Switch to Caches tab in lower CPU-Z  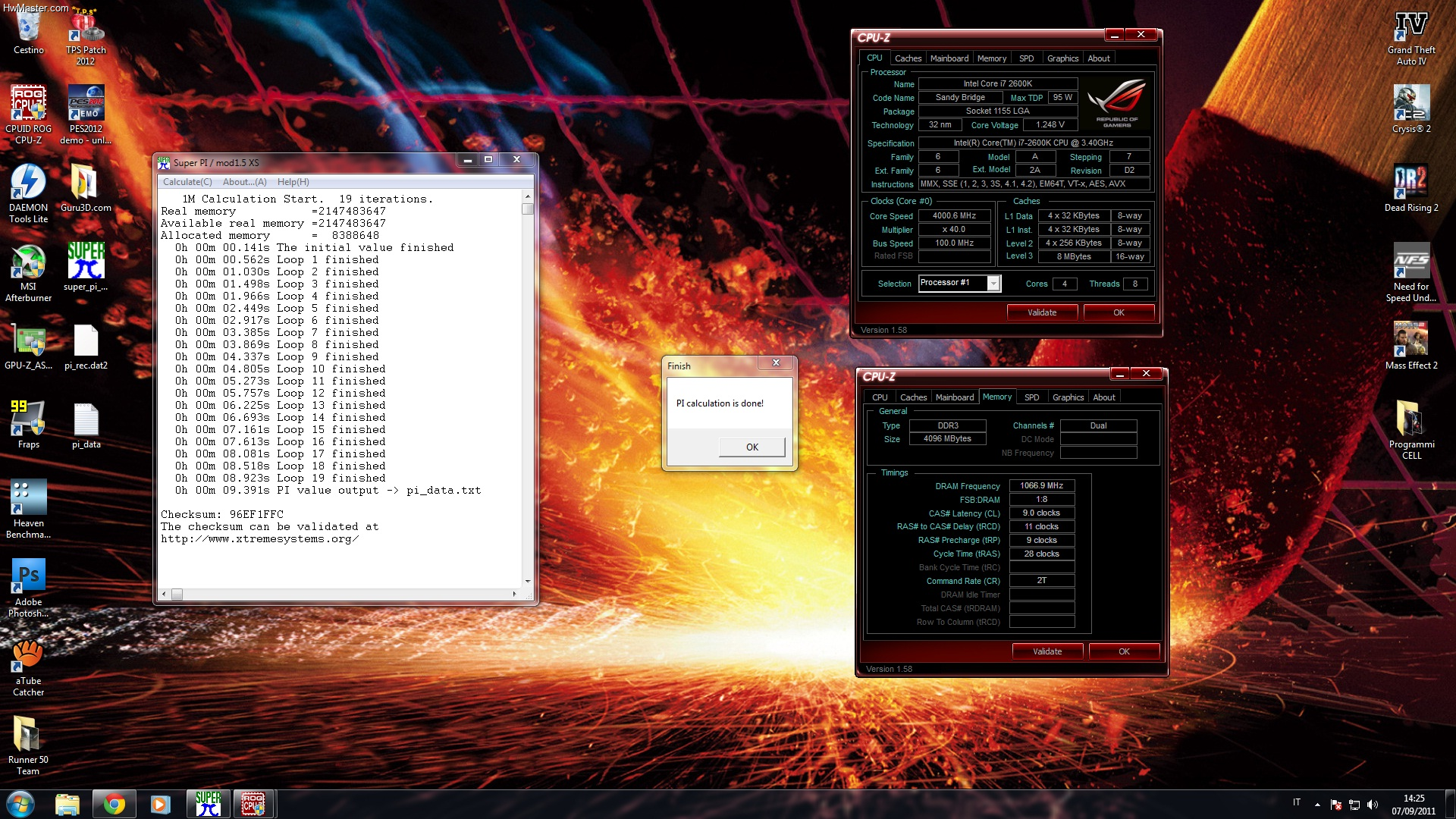click(x=913, y=397)
